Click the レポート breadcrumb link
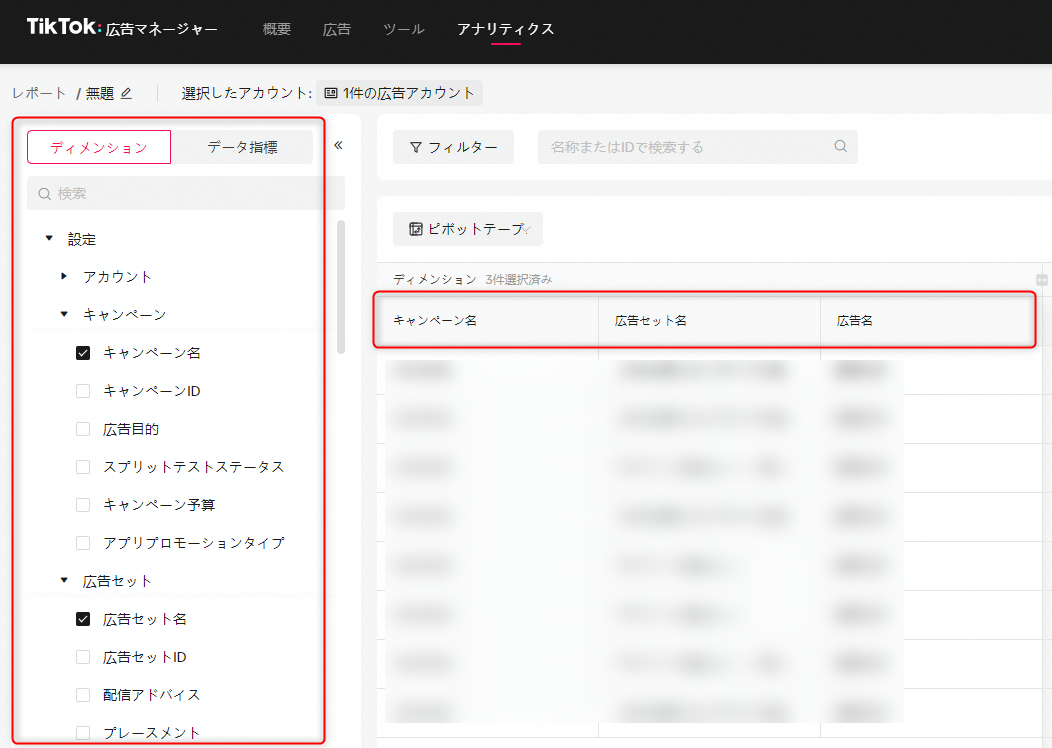The height and width of the screenshot is (748, 1052). [x=39, y=93]
